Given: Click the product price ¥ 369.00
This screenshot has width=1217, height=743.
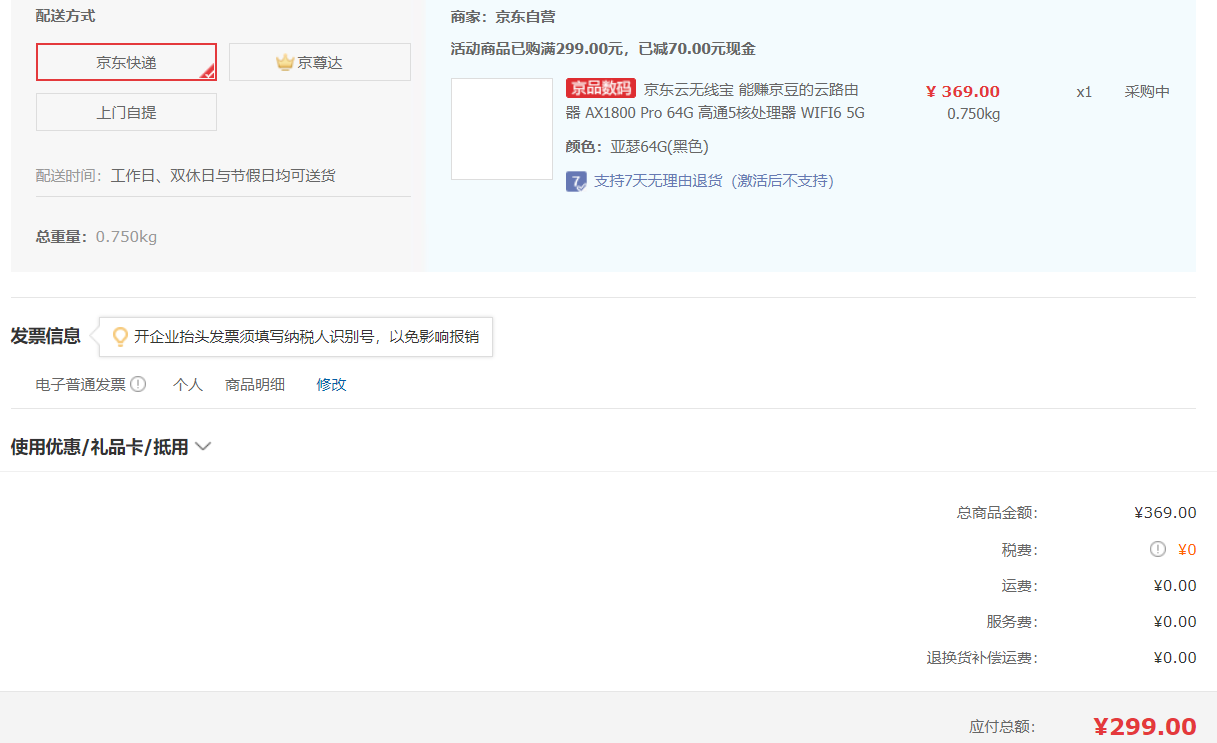Looking at the screenshot, I should point(963,92).
